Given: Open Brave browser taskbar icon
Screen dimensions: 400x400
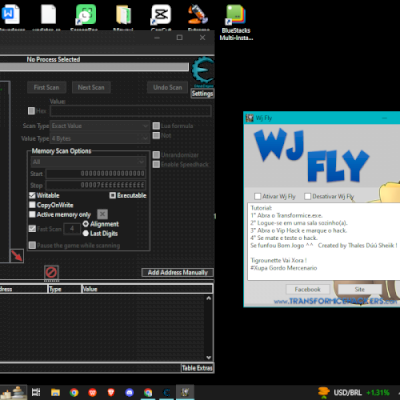Looking at the screenshot, I should coord(111,392).
